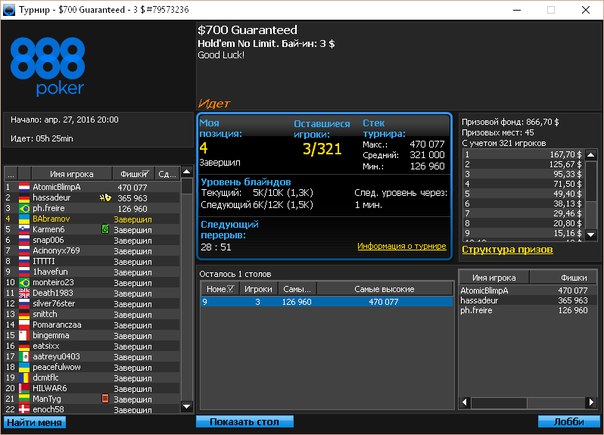This screenshot has width=604, height=435.
Task: Click the Показать стол button
Action: [245, 422]
